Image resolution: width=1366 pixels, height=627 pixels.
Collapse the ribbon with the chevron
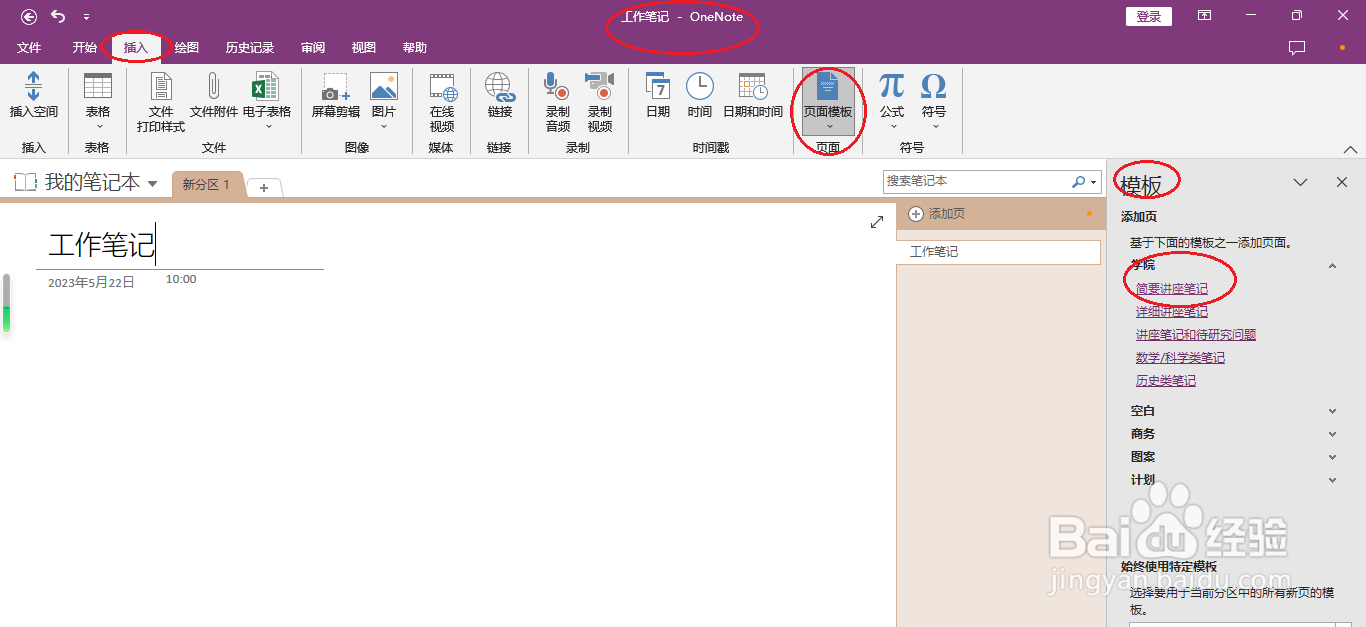pyautogui.click(x=1351, y=149)
